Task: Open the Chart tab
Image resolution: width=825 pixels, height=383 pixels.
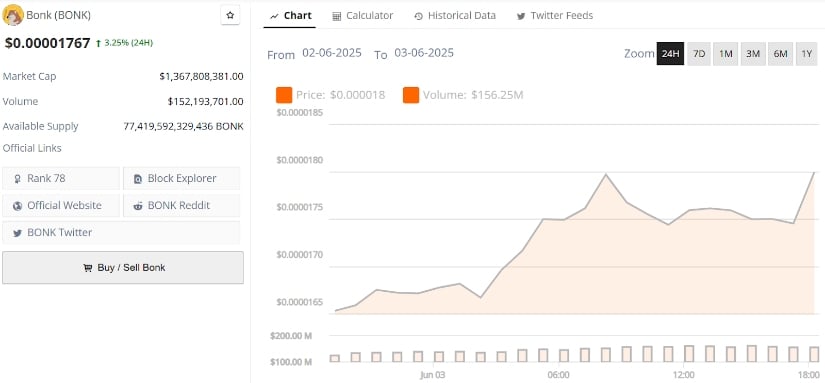Action: tap(290, 16)
